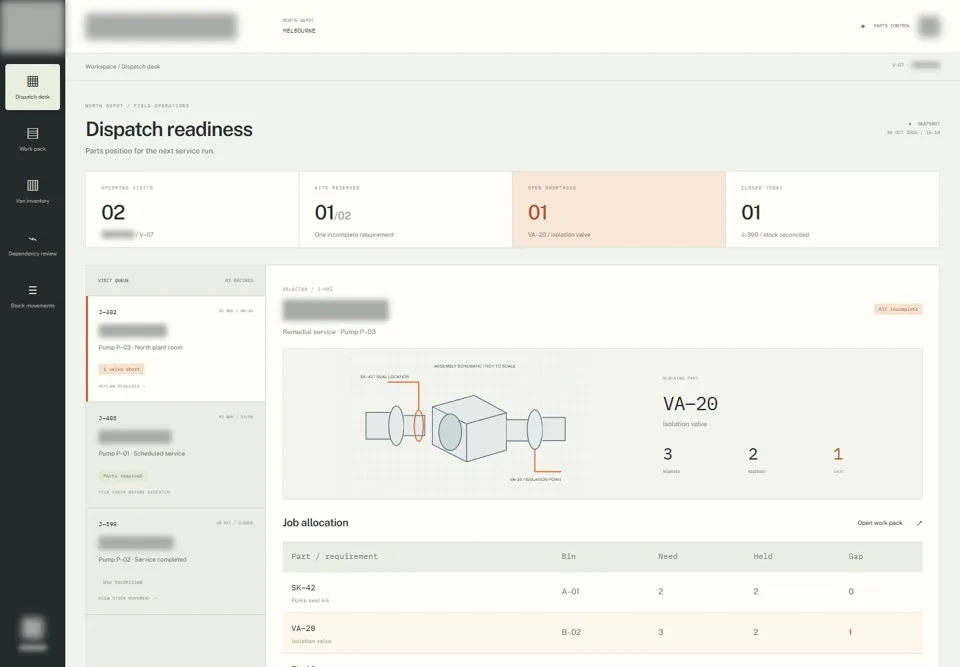Image resolution: width=960 pixels, height=667 pixels.
Task: Click the Workspace breadcrumb link
Action: pos(100,67)
